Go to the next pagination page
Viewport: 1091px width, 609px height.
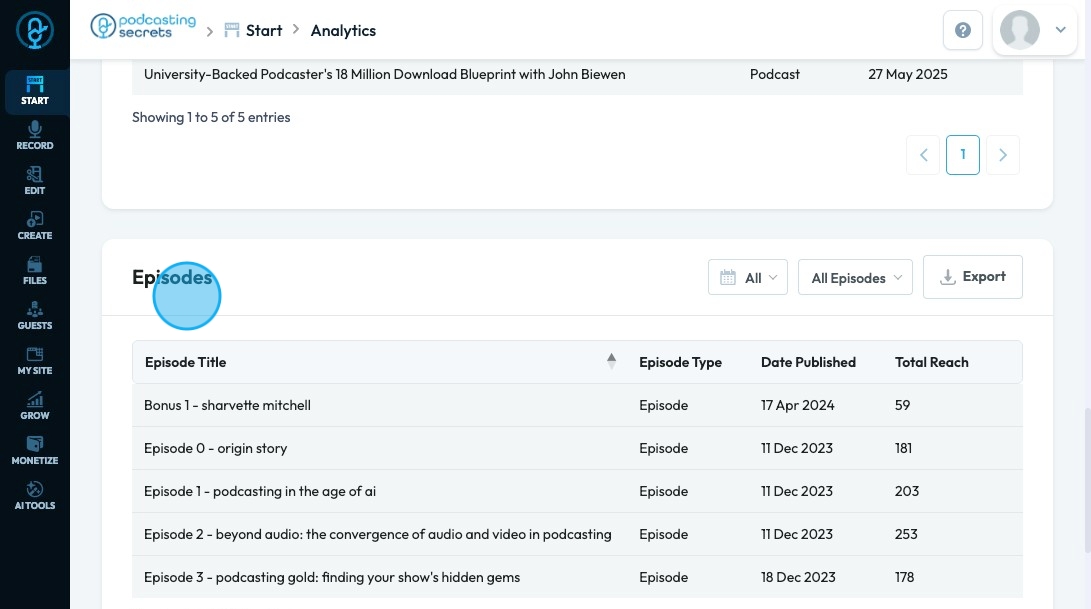(x=1003, y=155)
